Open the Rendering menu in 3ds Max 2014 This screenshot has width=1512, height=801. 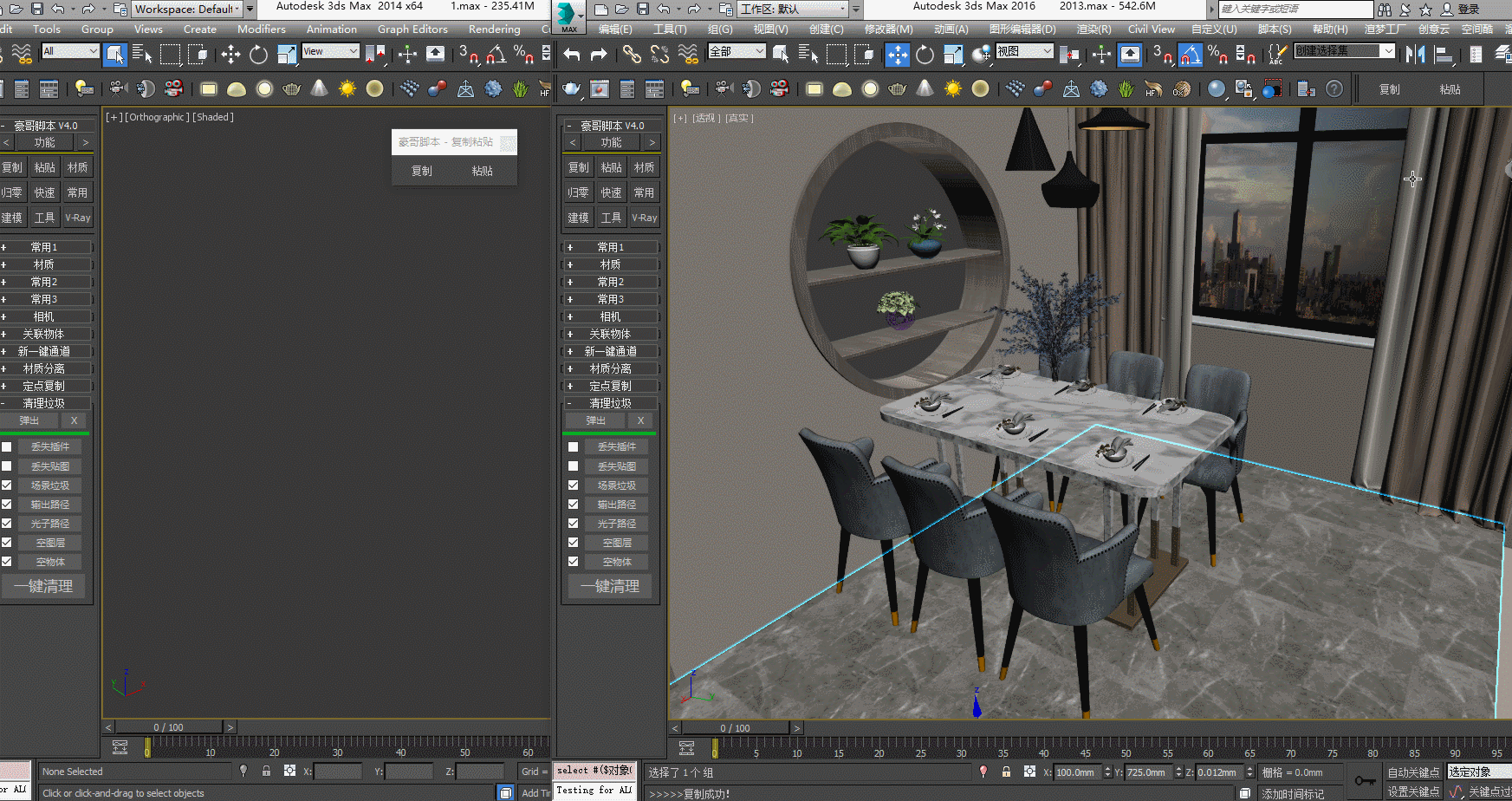point(495,29)
